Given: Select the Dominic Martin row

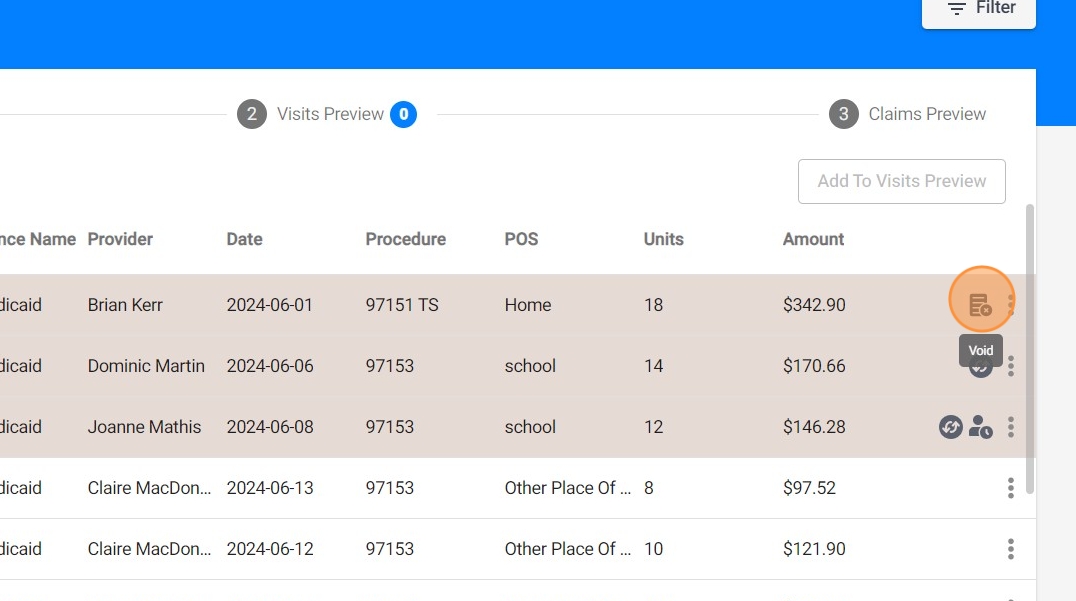Looking at the screenshot, I should pos(517,366).
